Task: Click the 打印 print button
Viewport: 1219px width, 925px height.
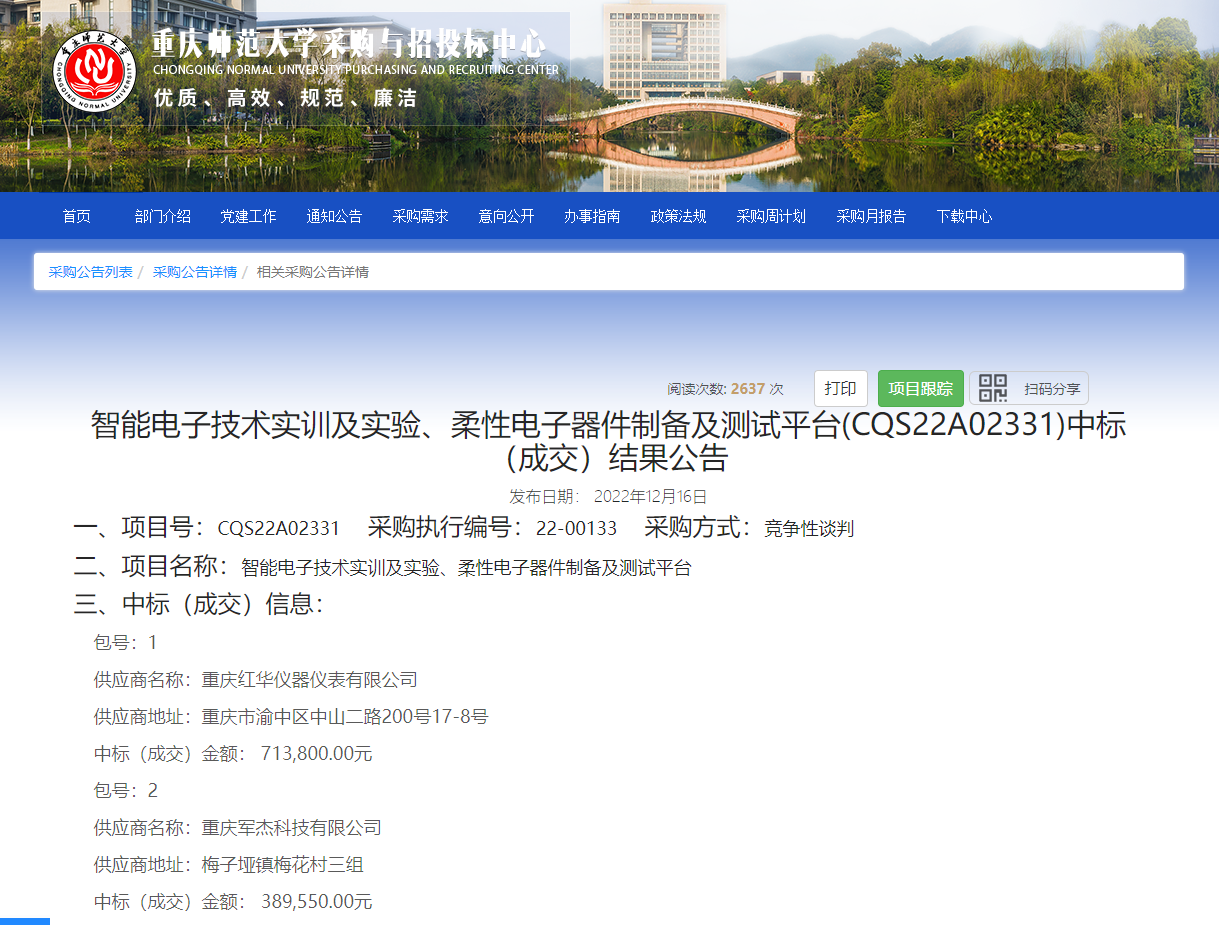Action: [x=841, y=388]
